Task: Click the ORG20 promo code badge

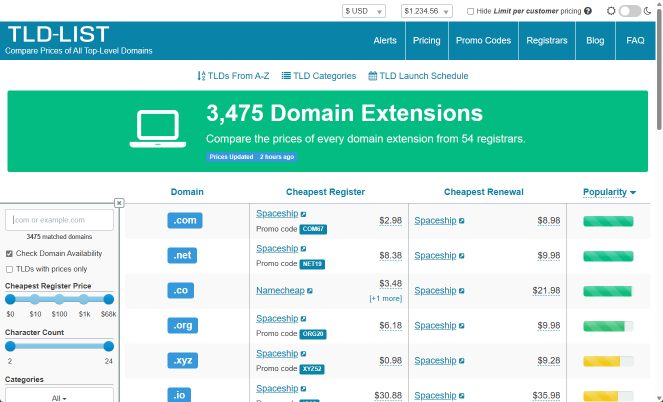Action: point(313,334)
